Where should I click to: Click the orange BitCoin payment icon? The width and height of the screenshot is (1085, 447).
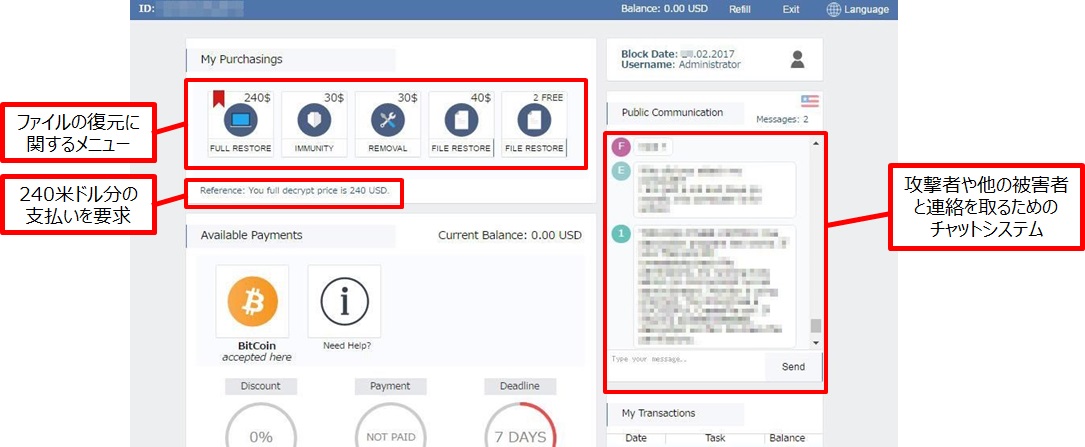point(252,300)
